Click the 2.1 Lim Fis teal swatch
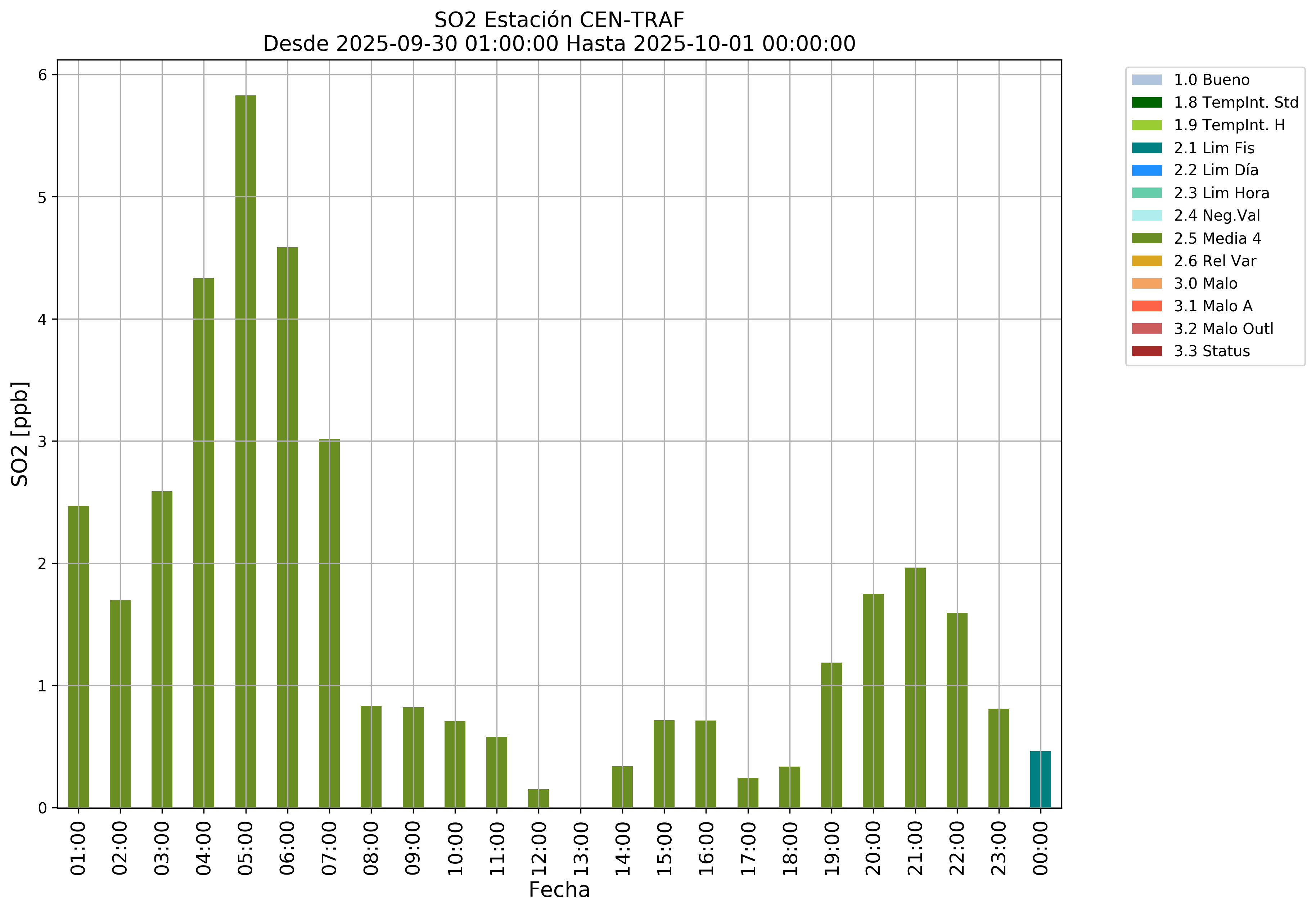Viewport: 1316px width, 912px height. 1146,148
